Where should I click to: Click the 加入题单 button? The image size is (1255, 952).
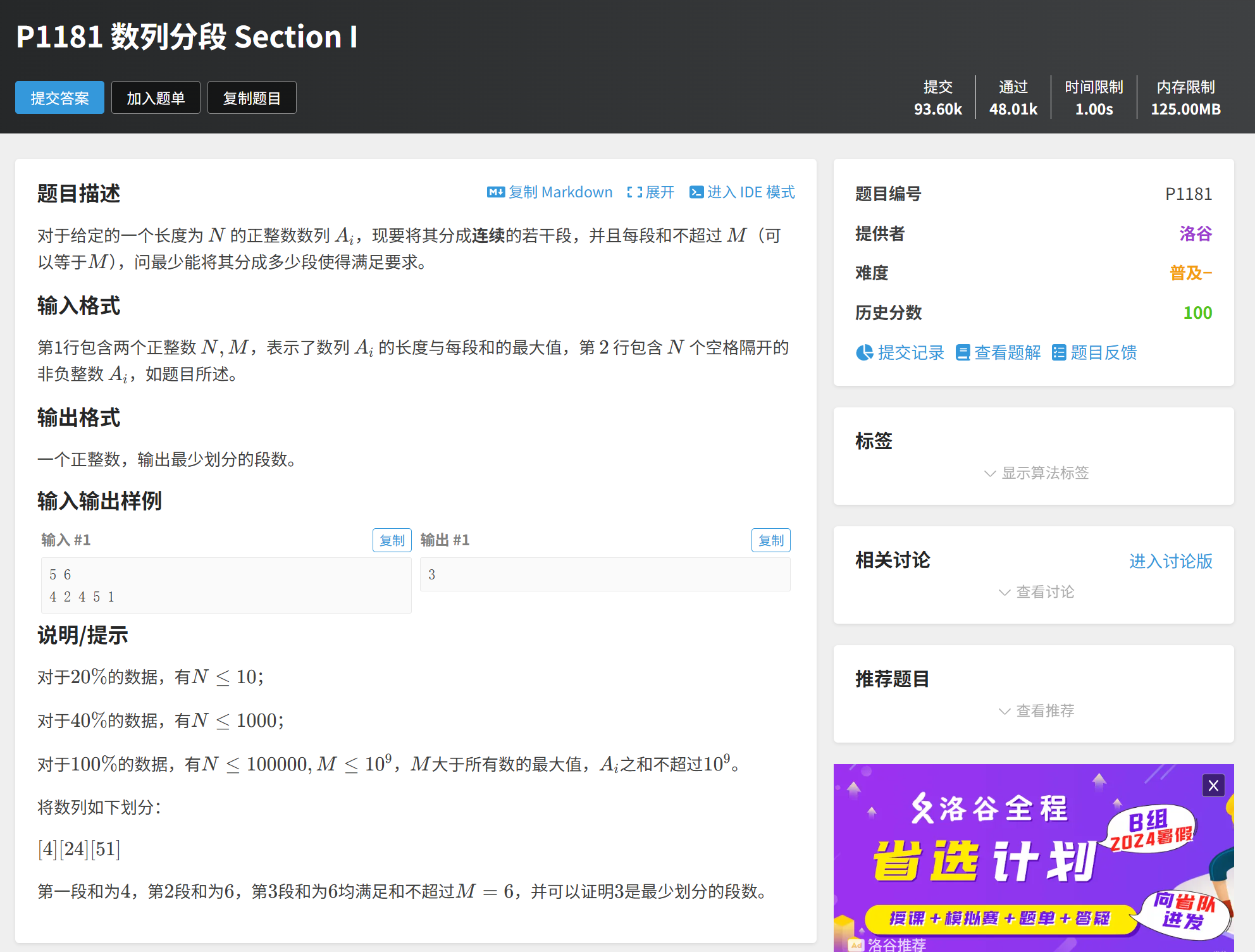[156, 98]
